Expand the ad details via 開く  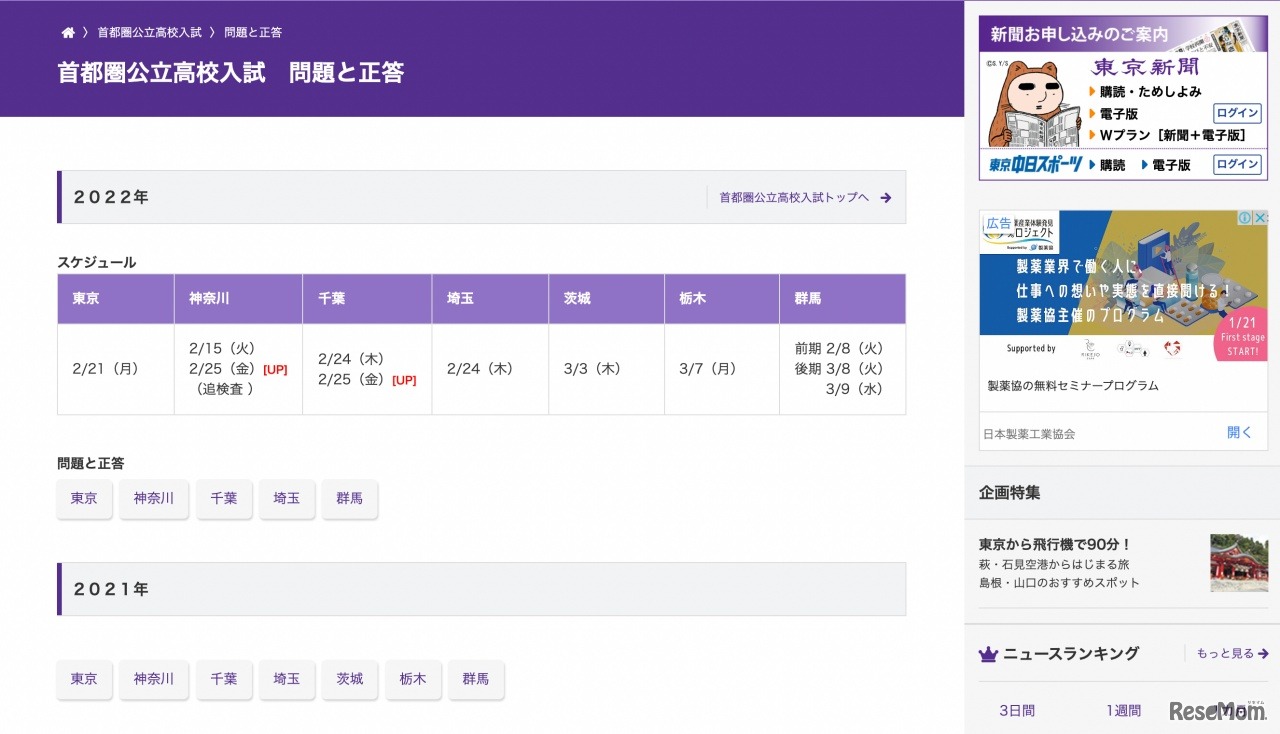tap(1239, 432)
